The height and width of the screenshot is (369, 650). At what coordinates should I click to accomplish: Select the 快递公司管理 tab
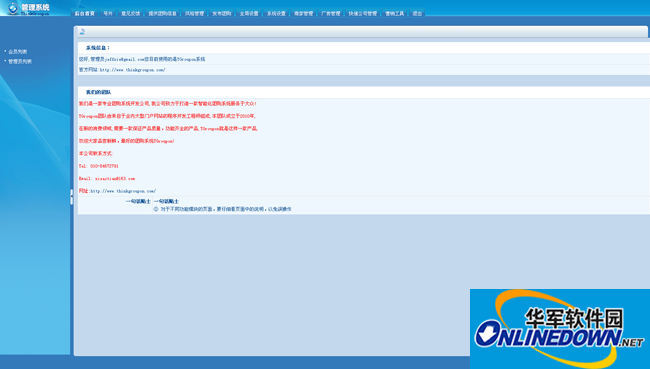(363, 13)
